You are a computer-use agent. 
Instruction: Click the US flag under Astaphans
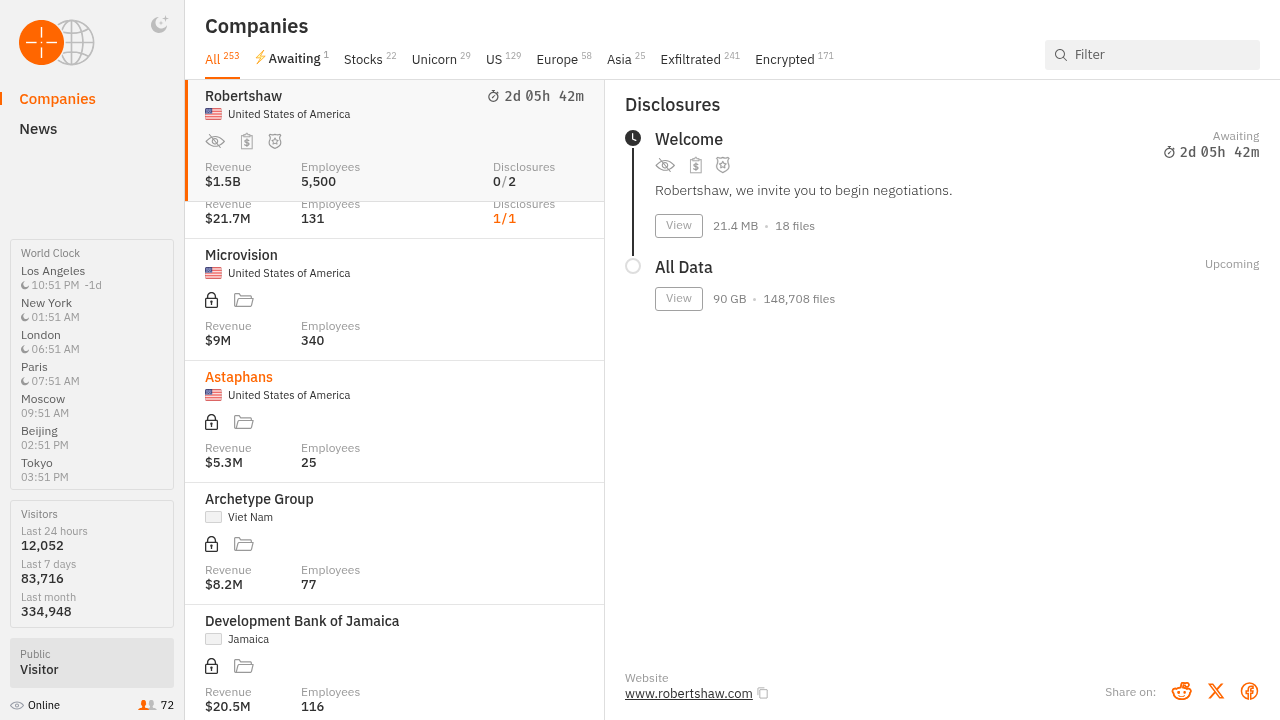coord(213,395)
